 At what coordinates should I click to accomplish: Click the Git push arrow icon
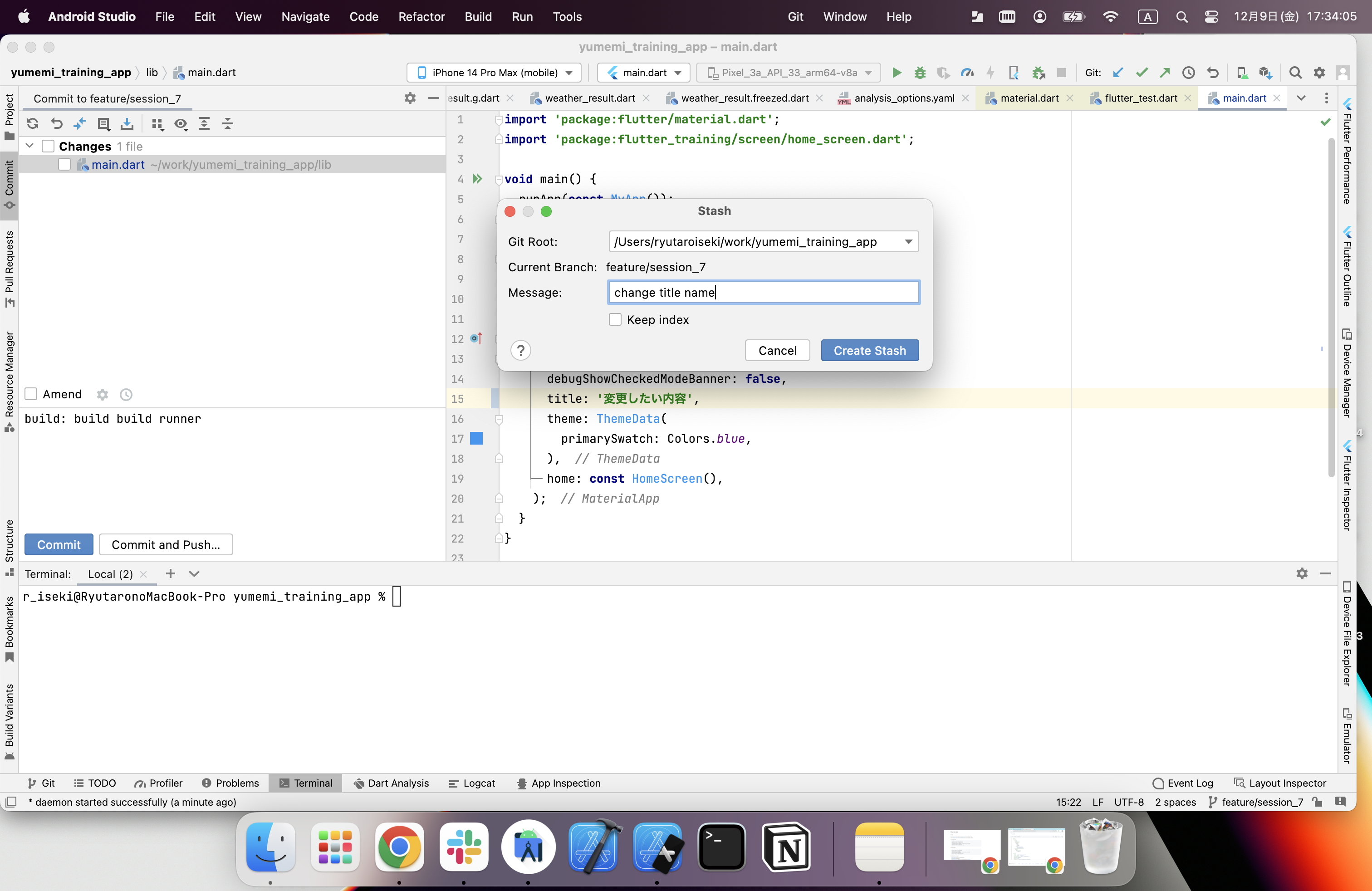coord(1165,73)
